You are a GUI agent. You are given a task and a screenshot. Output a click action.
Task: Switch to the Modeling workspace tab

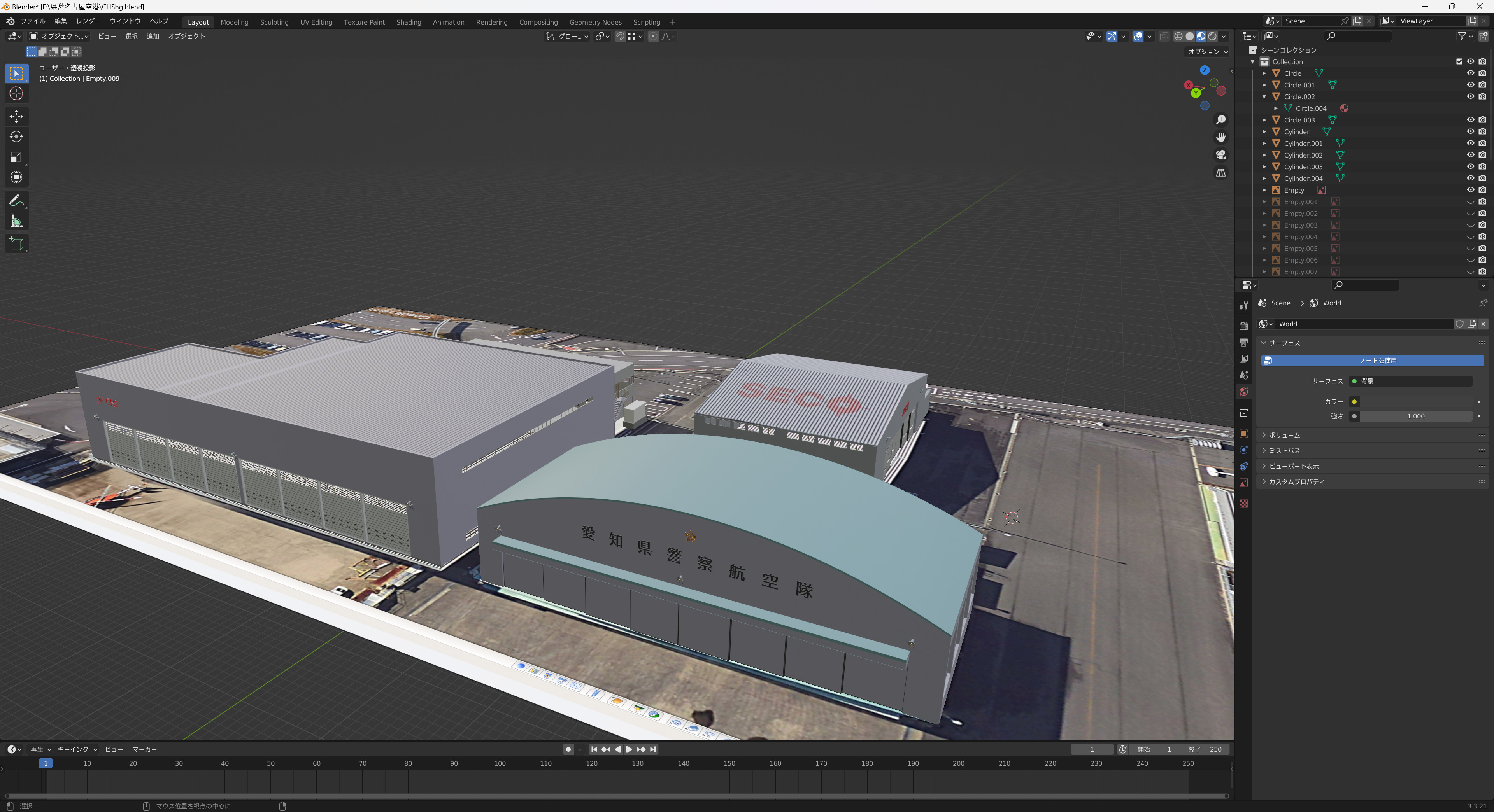point(234,22)
